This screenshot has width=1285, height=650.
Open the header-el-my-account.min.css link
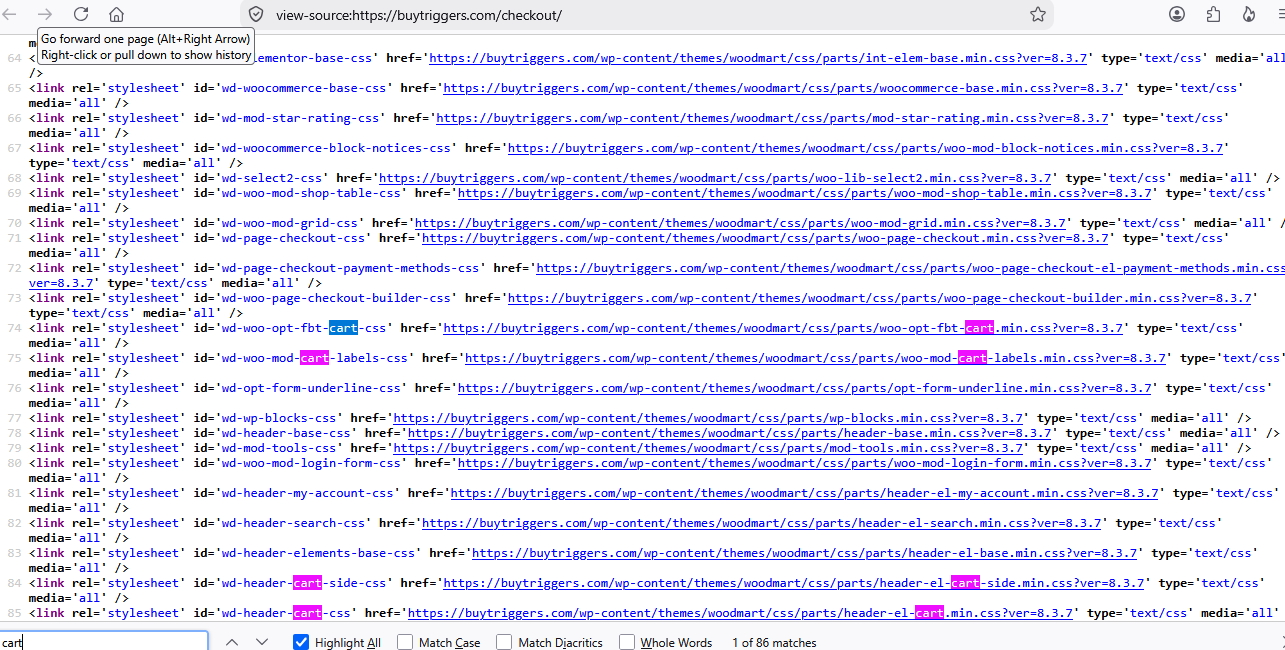click(805, 493)
